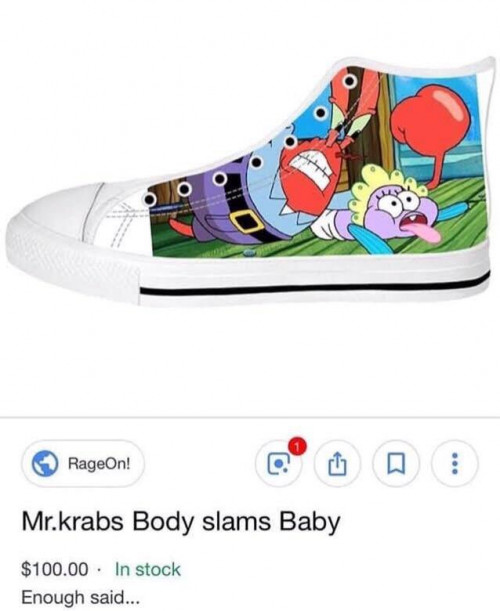Viewport: 500px width, 611px height.
Task: Tap the share icon
Action: tap(337, 464)
